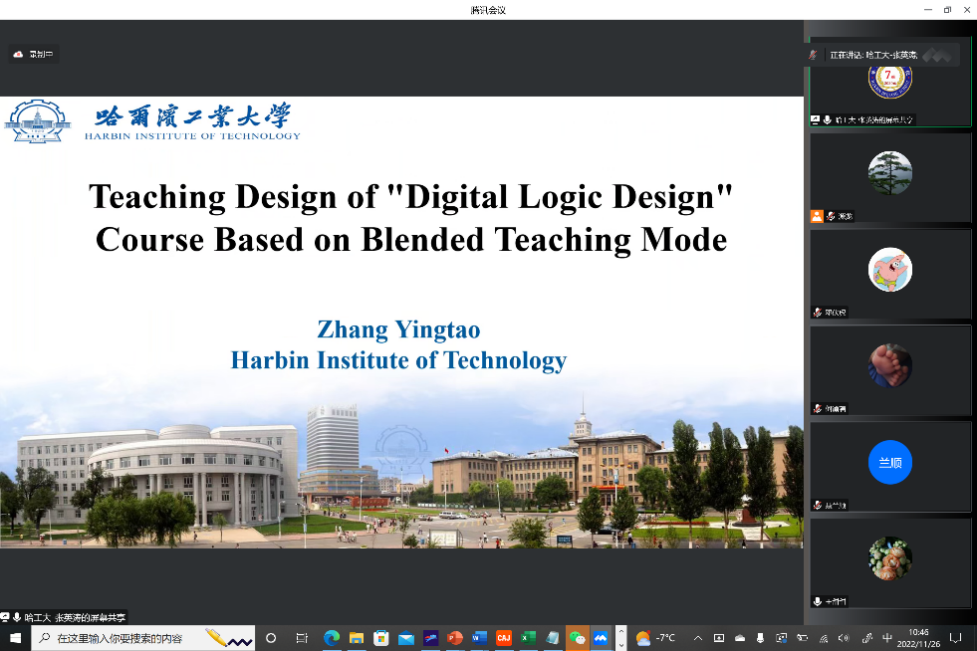Image resolution: width=977 pixels, height=651 pixels.
Task: Click the recording indicator in top-left corner
Action: pyautogui.click(x=34, y=55)
